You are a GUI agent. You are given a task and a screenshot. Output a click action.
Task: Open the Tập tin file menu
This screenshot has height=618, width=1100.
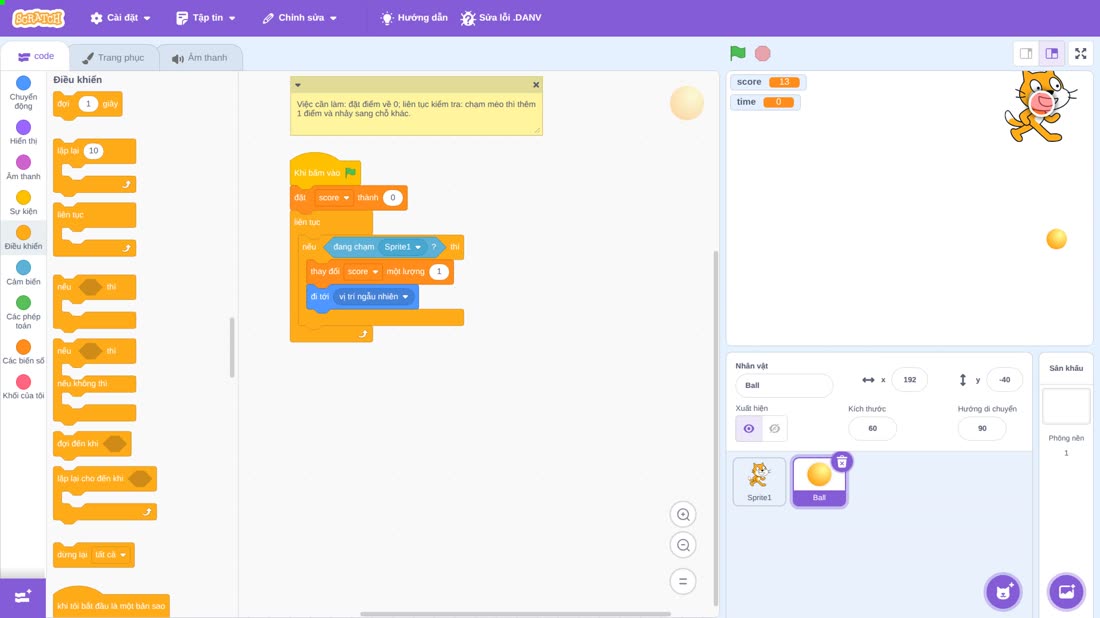click(x=206, y=18)
